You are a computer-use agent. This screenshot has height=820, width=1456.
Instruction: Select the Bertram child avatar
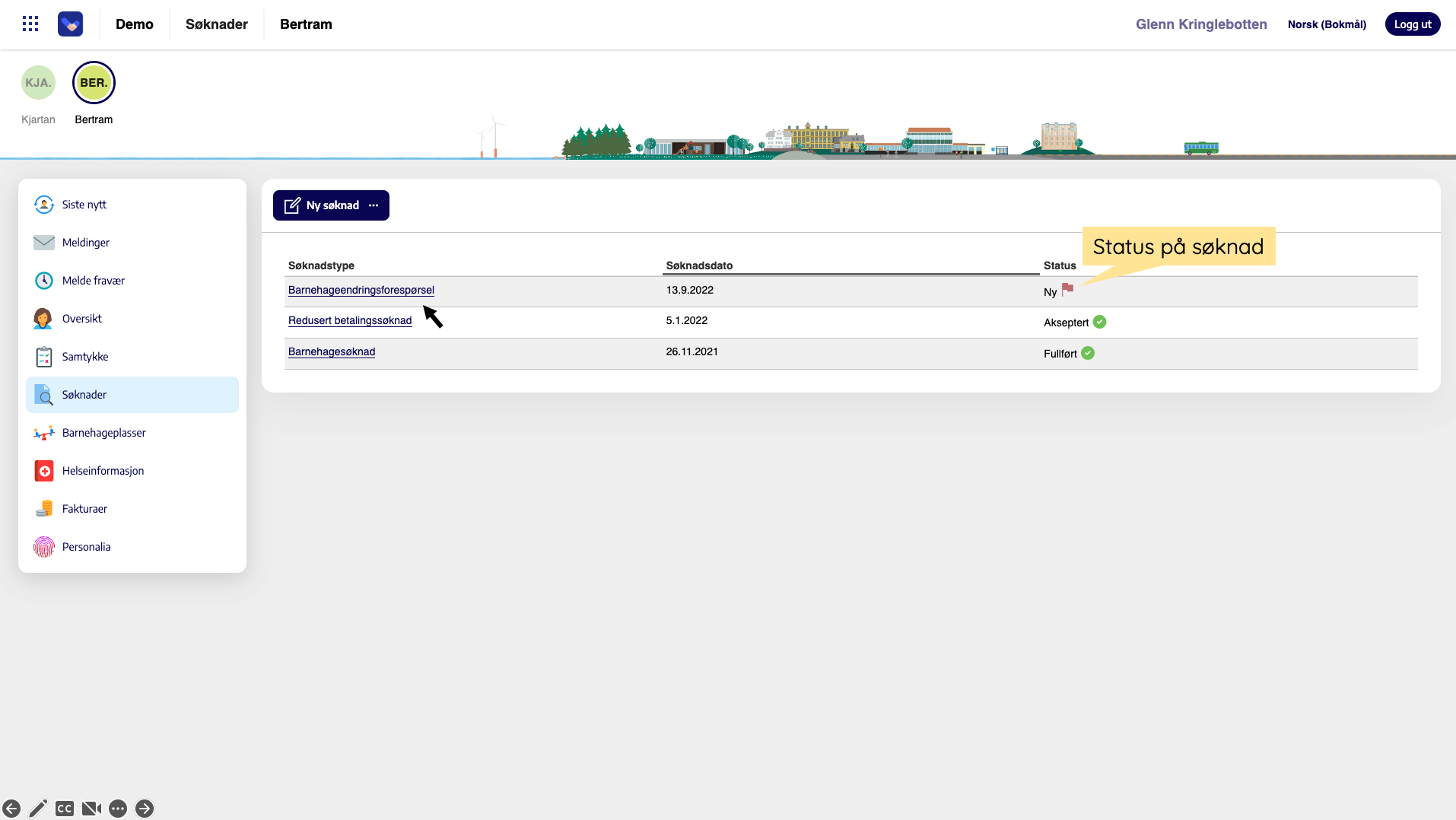[x=94, y=83]
